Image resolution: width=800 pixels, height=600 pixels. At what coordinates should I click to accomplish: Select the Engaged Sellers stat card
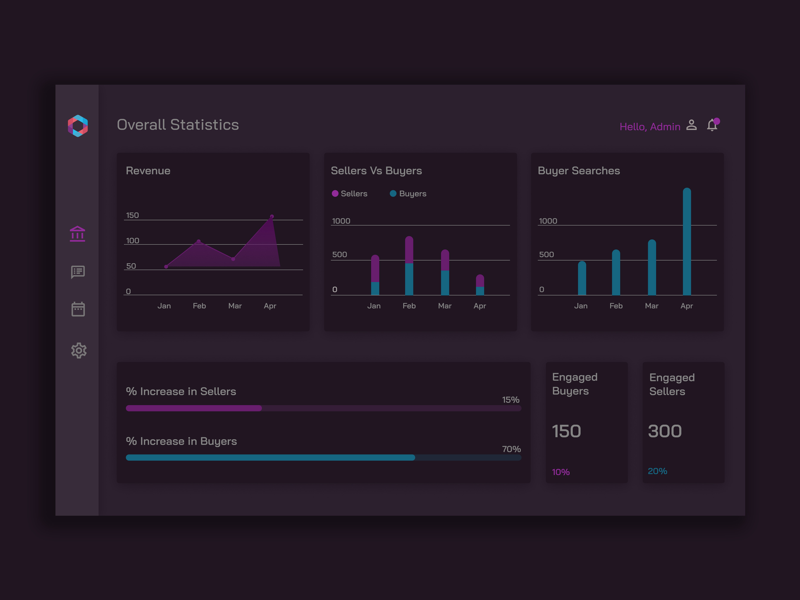[x=683, y=421]
